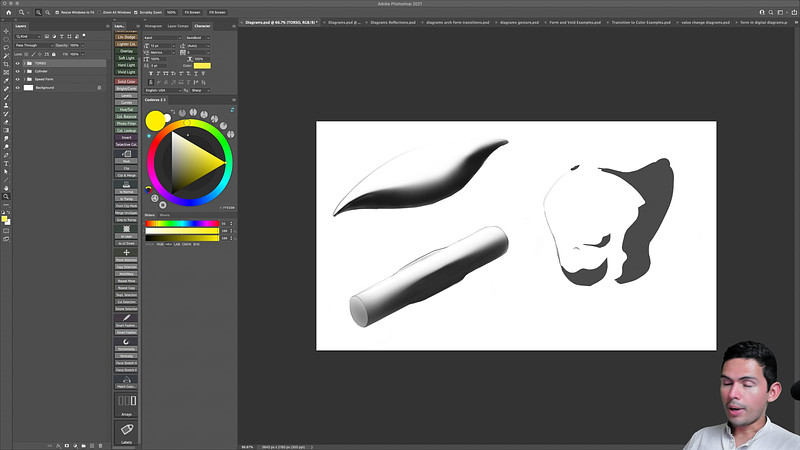Click the Home icon in options bar

coord(8,12)
